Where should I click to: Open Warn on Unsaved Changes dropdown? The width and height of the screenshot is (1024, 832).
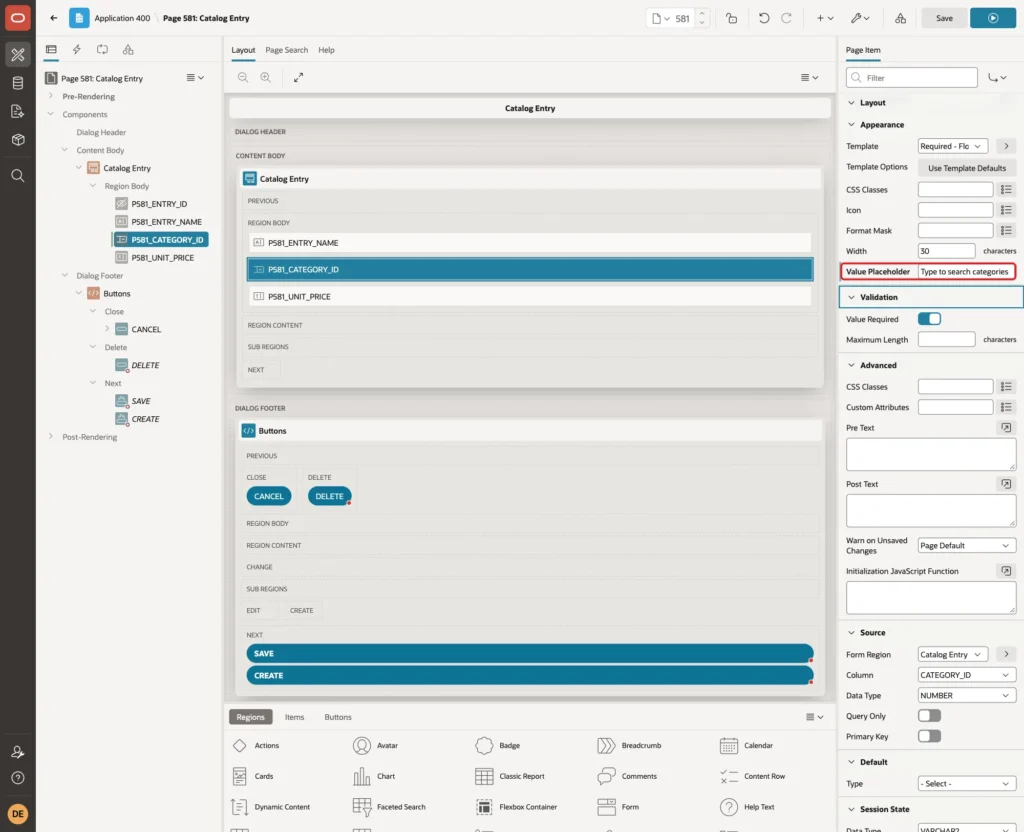click(x=967, y=545)
